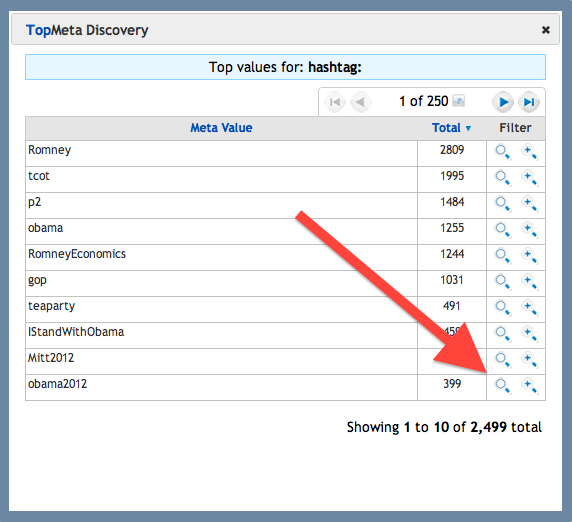Viewport: 572px width, 522px height.
Task: Click the total value 1995
Action: (x=452, y=176)
